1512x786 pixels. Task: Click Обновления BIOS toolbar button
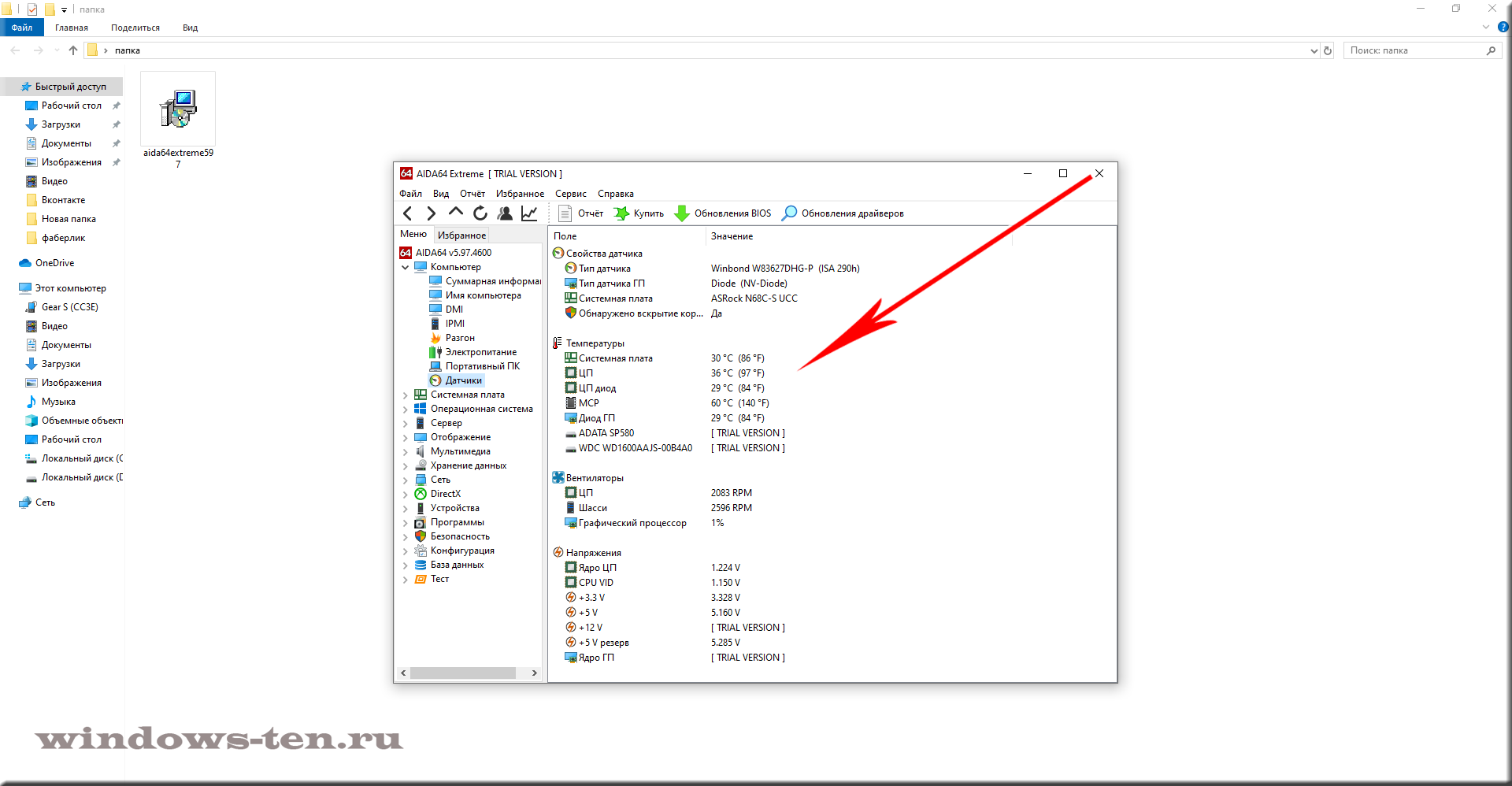coord(723,213)
